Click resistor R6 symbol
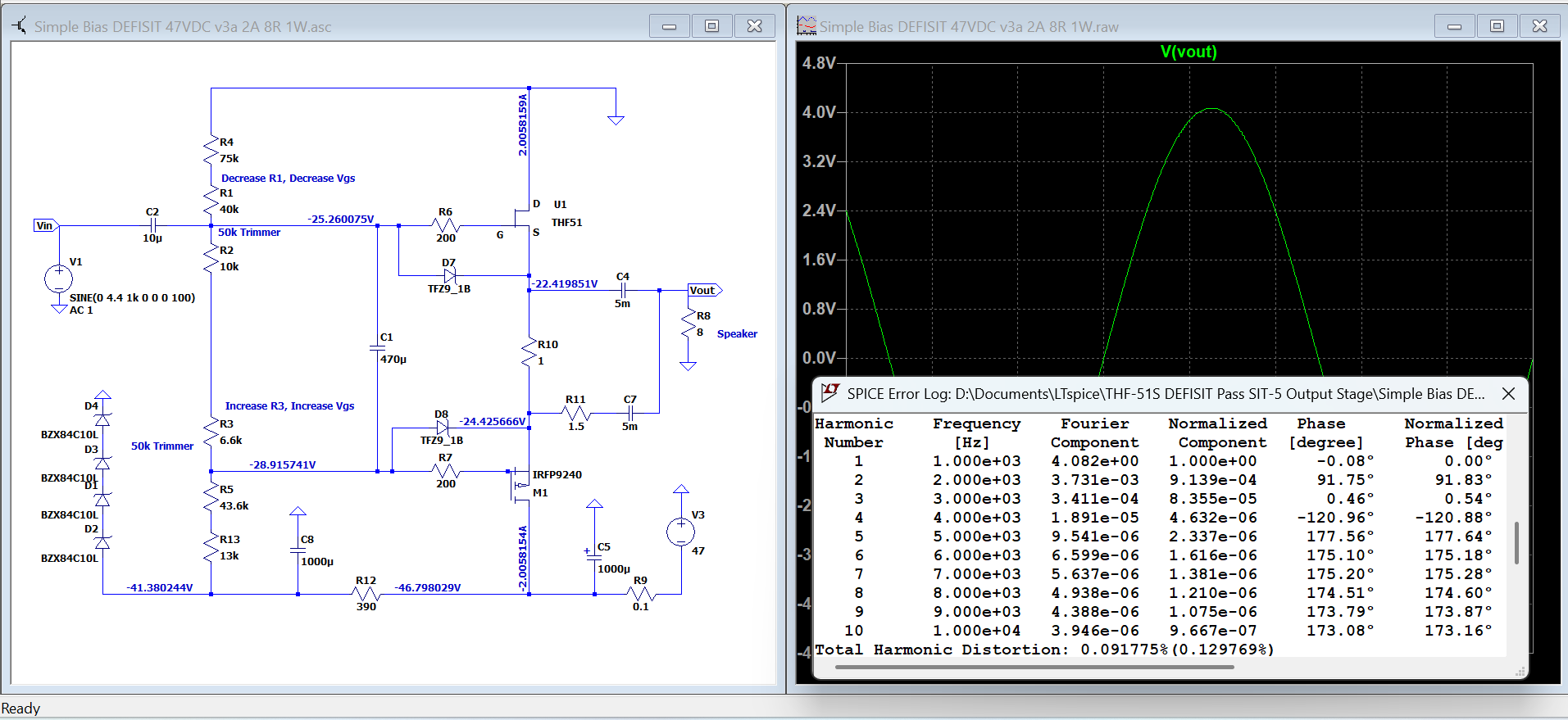Screen dimensions: 1568x720 445,225
